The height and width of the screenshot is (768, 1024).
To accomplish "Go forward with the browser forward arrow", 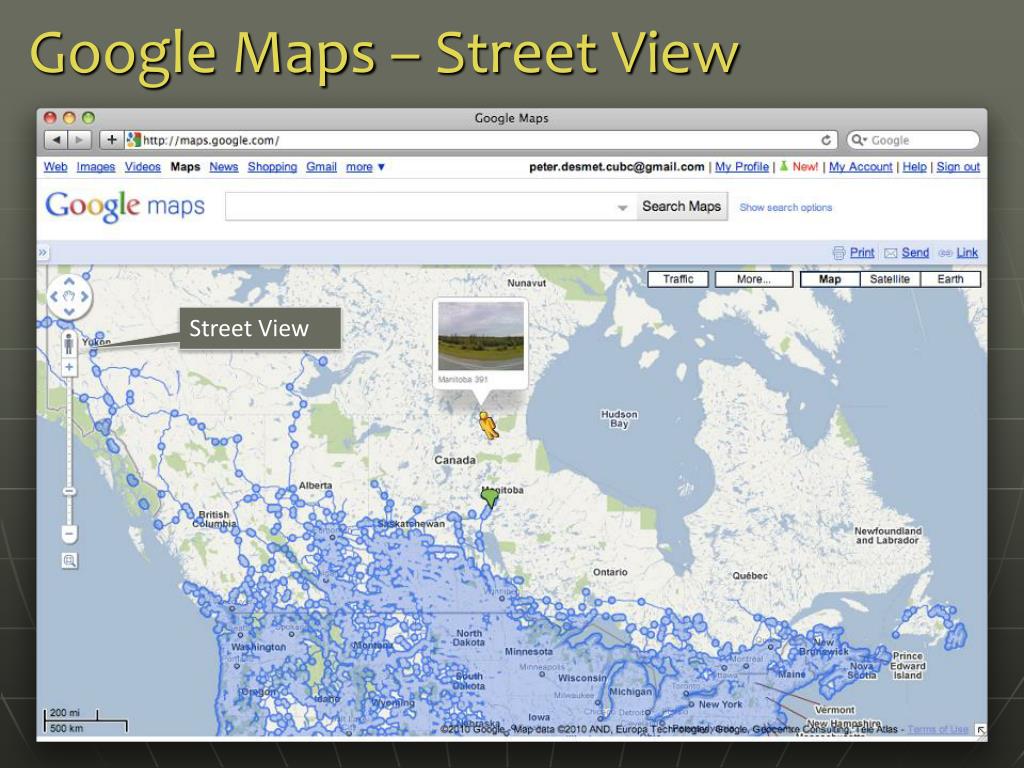I will point(80,140).
